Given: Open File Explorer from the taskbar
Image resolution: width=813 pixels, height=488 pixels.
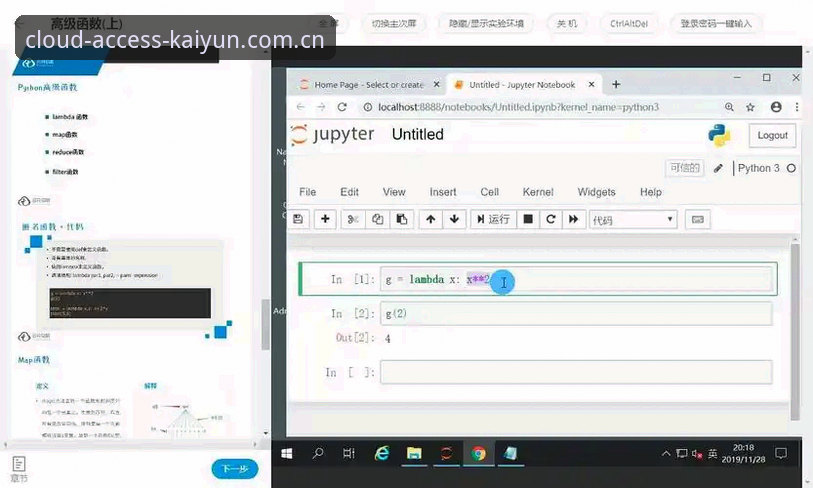Looking at the screenshot, I should (x=414, y=454).
